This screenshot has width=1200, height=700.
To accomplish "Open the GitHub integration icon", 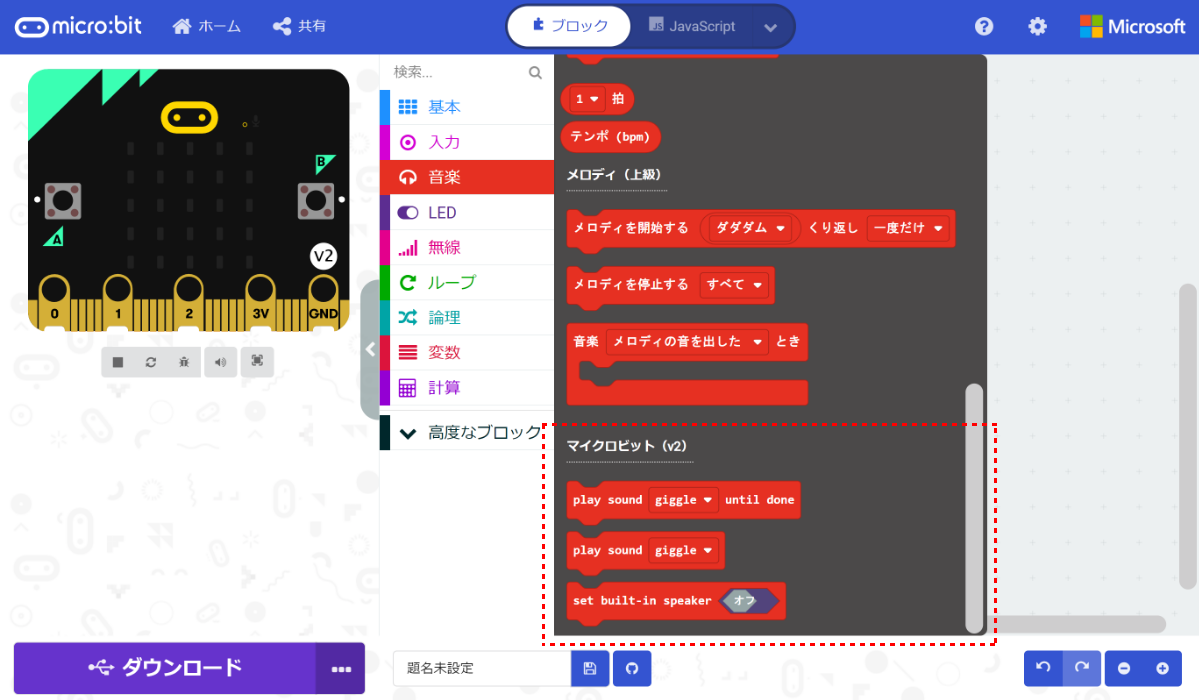I will click(x=631, y=667).
